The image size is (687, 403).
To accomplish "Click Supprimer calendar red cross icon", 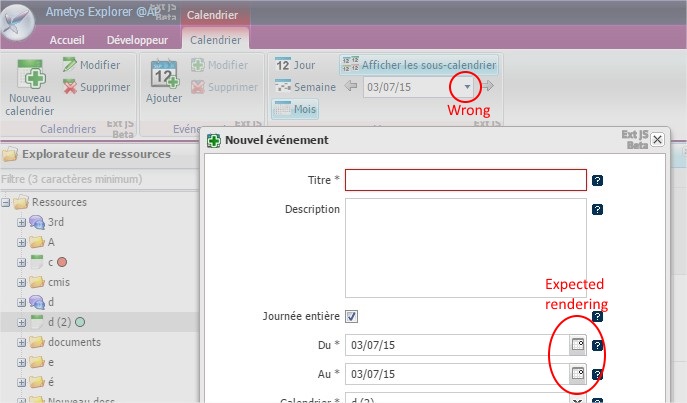I will tap(70, 87).
